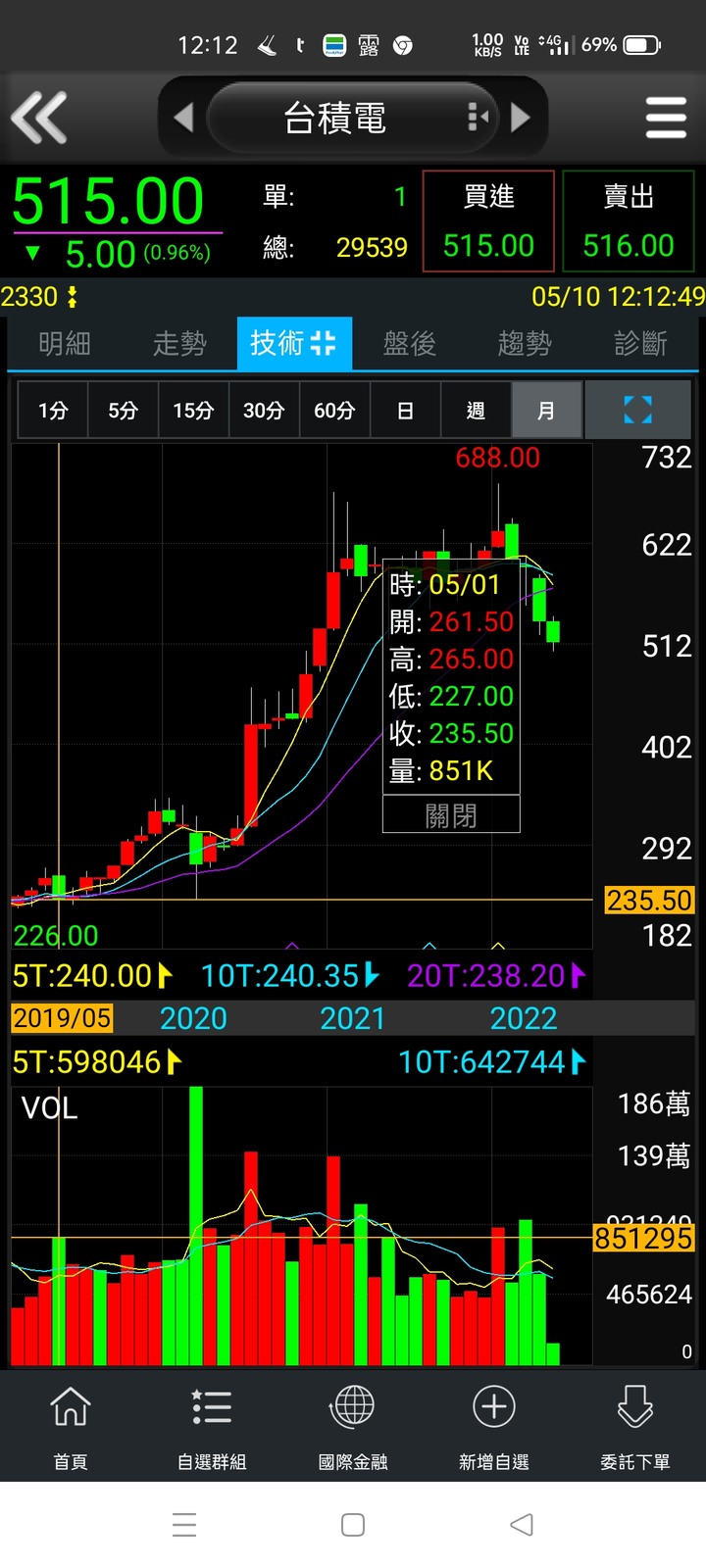Switch to the 走勢 tab
This screenshot has height=1568, width=706.
[179, 343]
